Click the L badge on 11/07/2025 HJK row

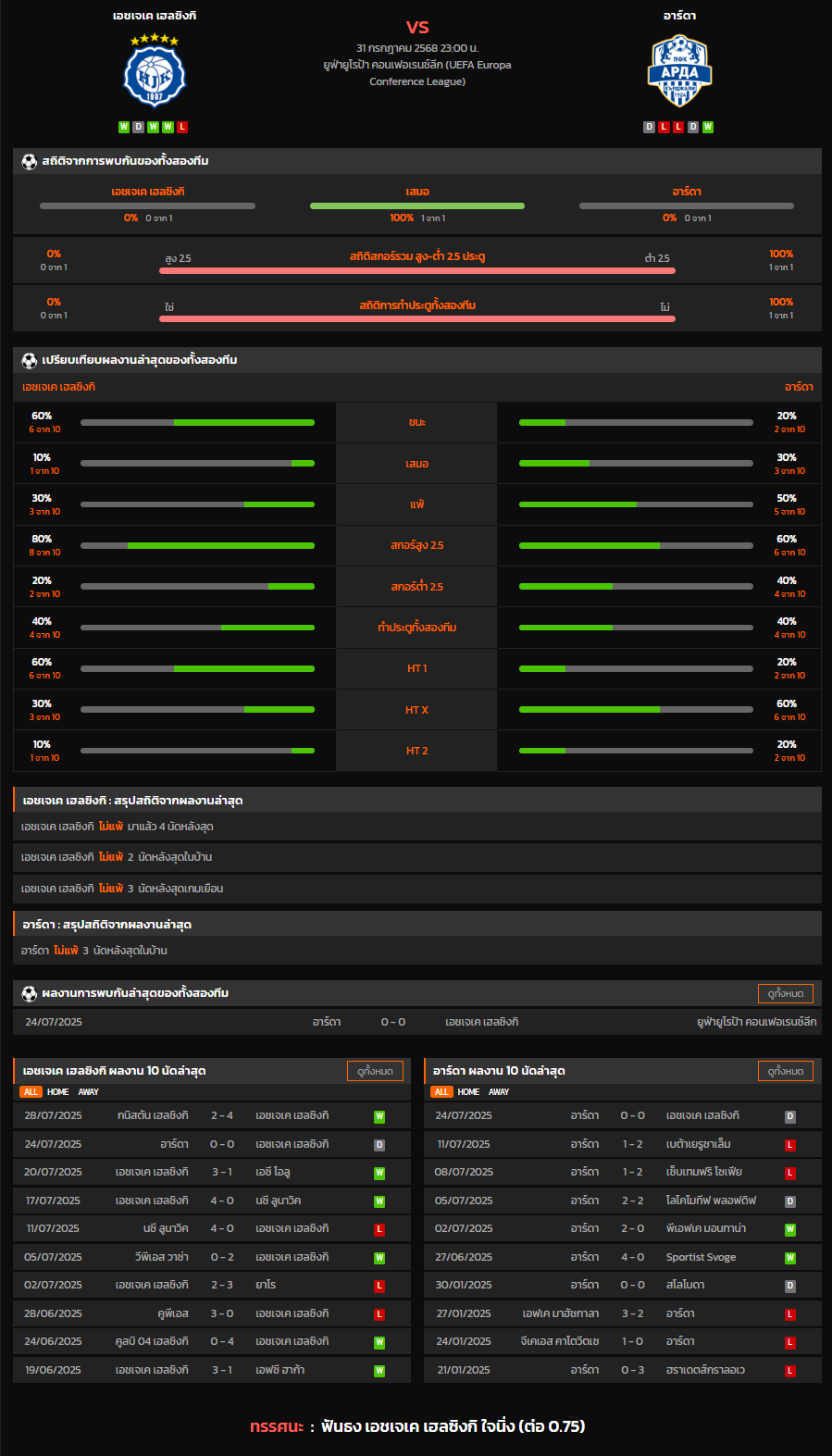coord(379,1229)
